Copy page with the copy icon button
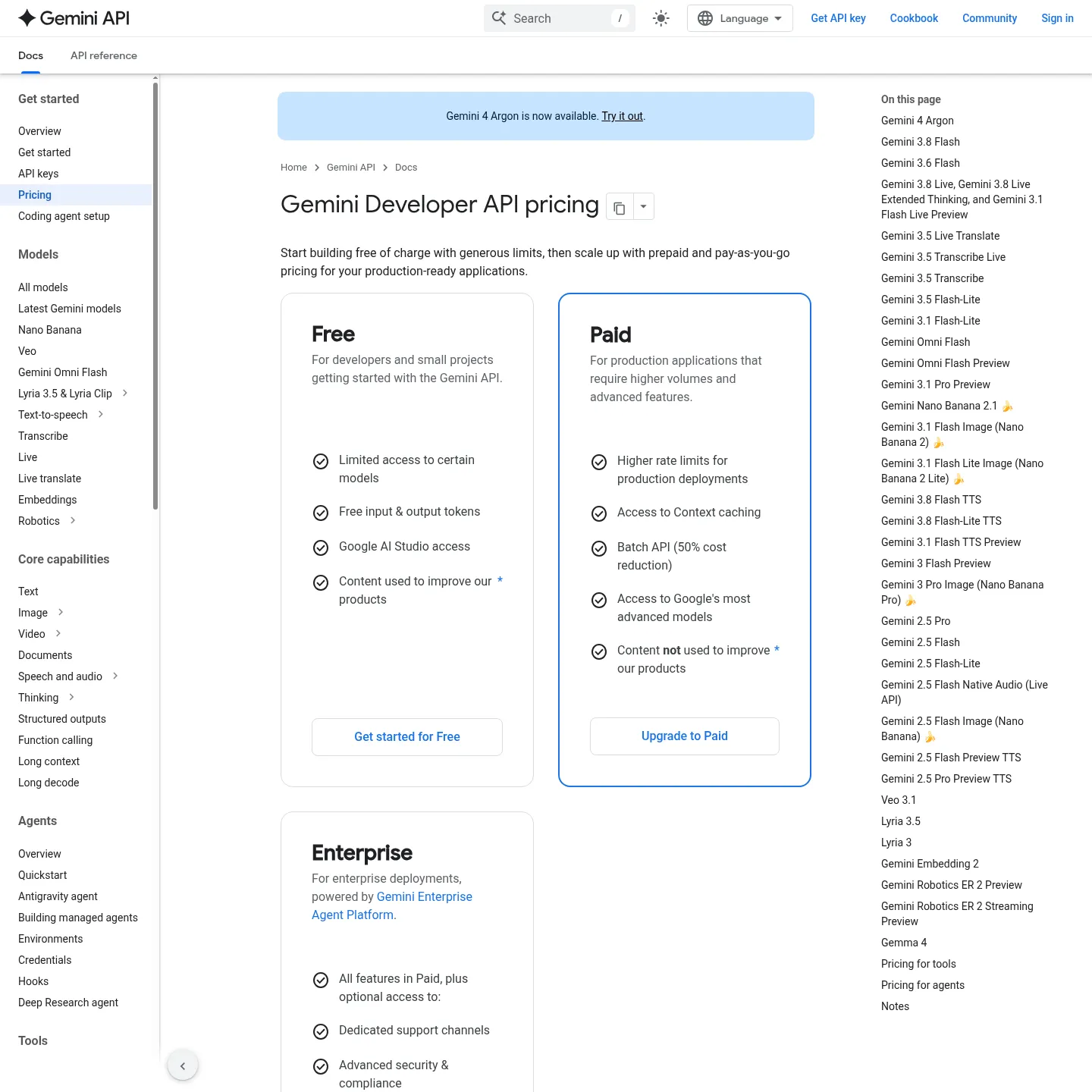This screenshot has width=1092, height=1092. click(x=620, y=206)
